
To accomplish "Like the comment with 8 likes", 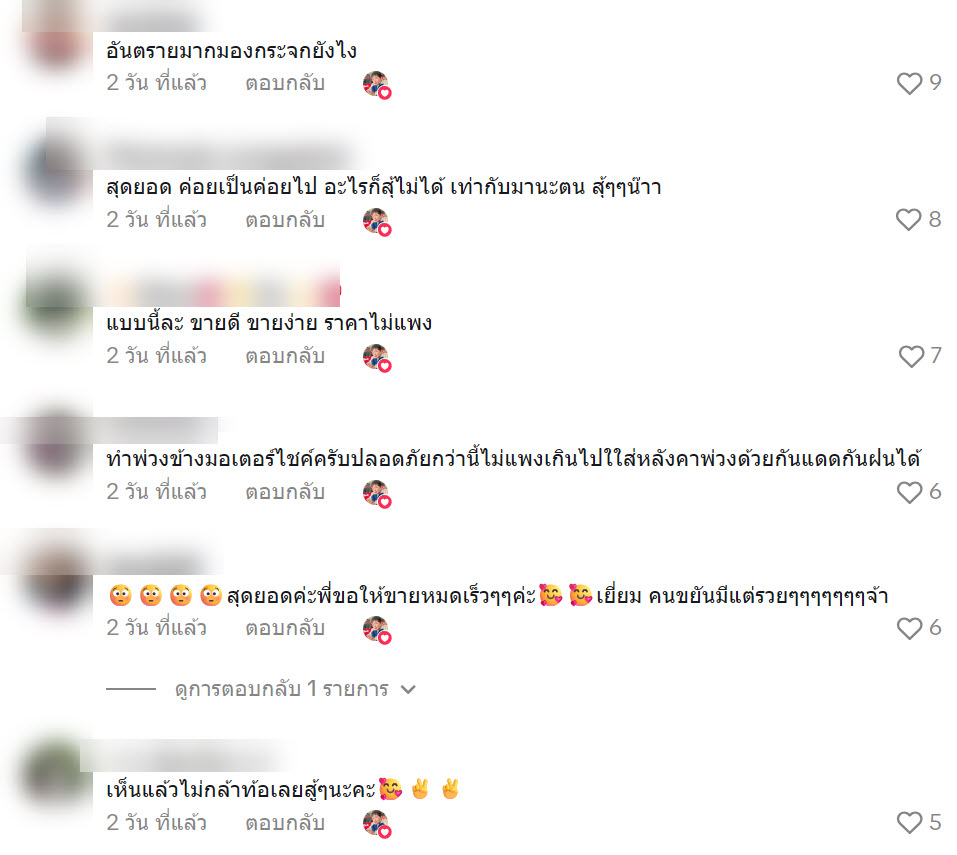I will click(908, 220).
